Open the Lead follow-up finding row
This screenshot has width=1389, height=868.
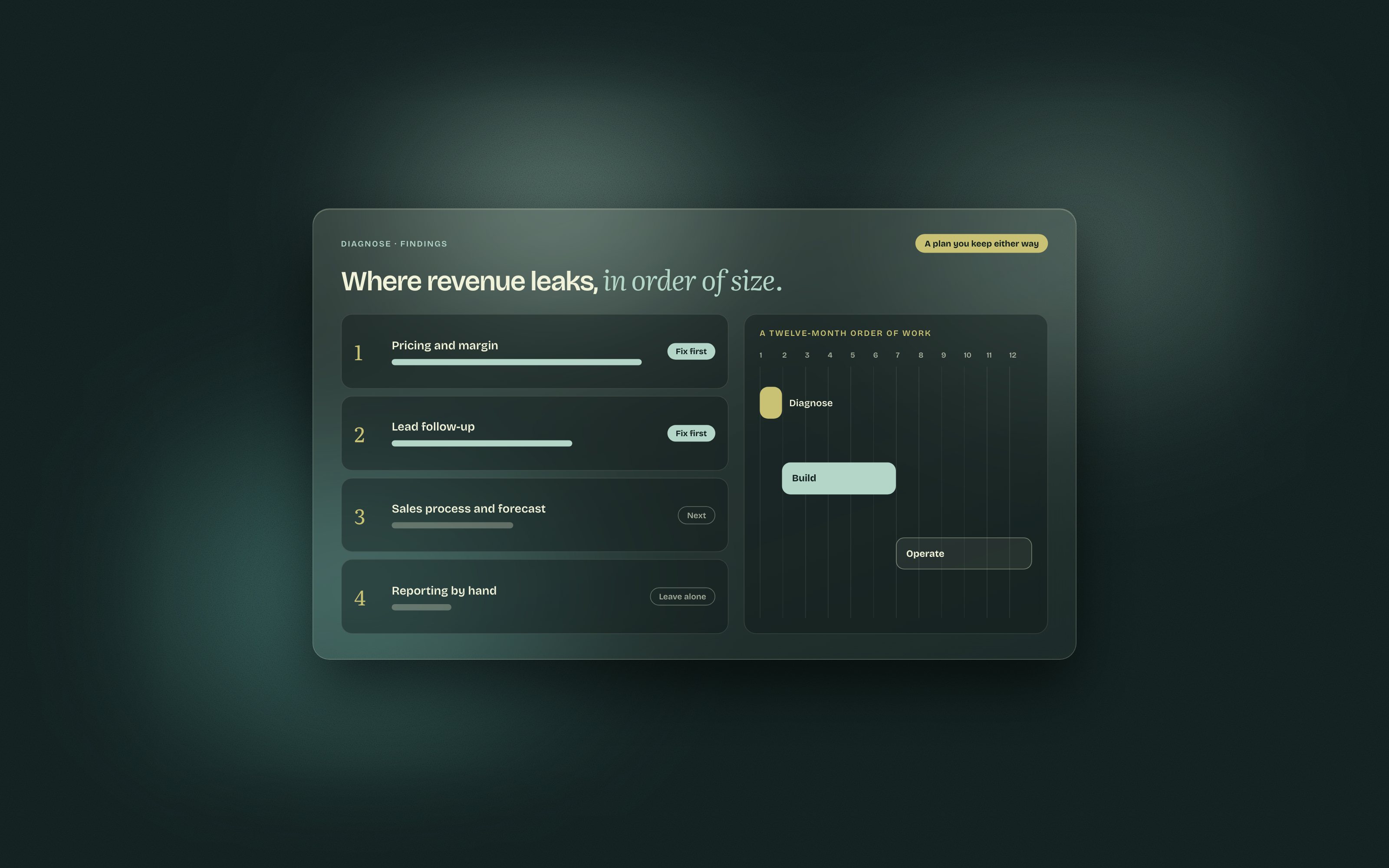(534, 434)
